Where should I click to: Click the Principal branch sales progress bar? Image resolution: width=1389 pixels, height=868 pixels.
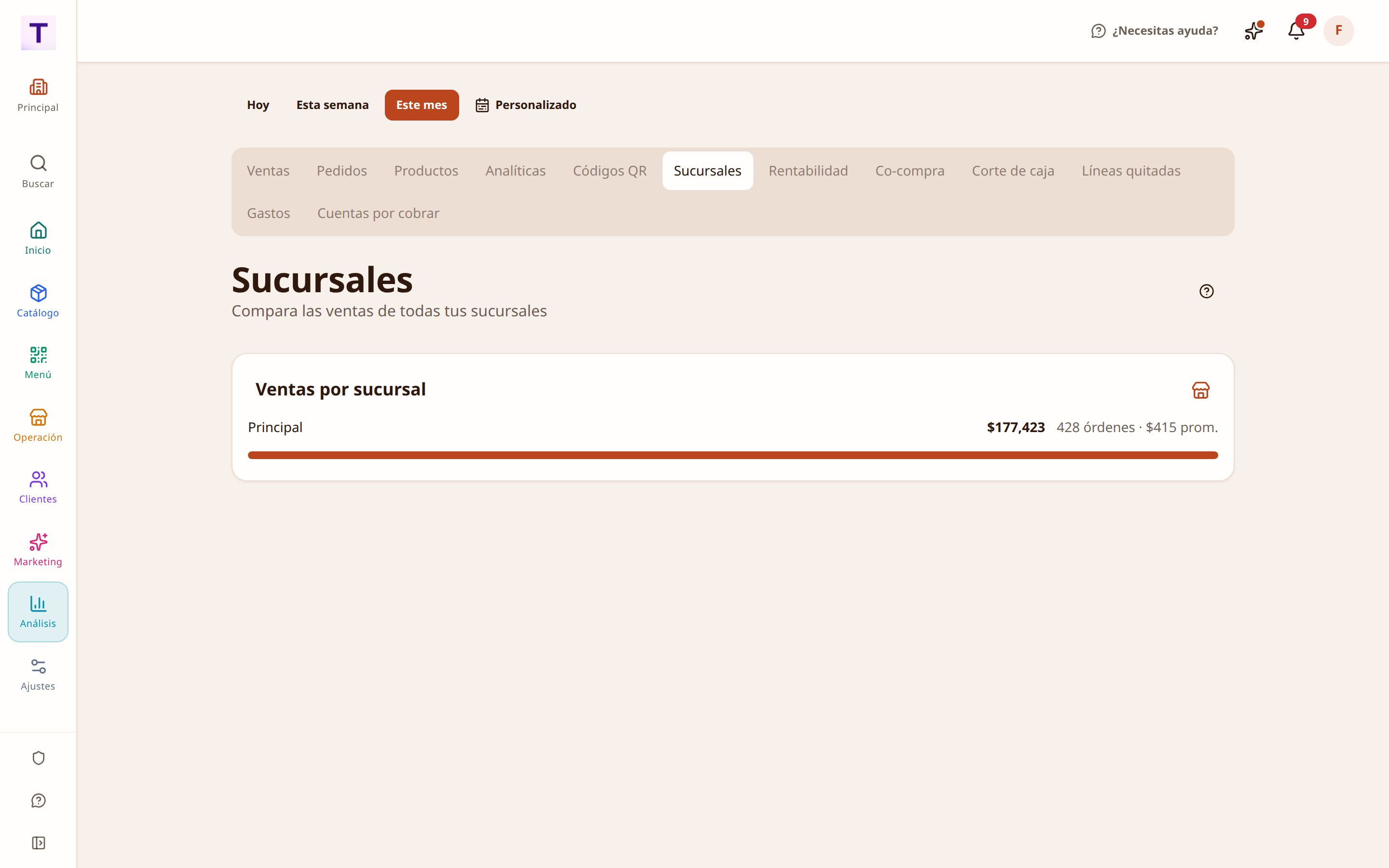click(733, 455)
